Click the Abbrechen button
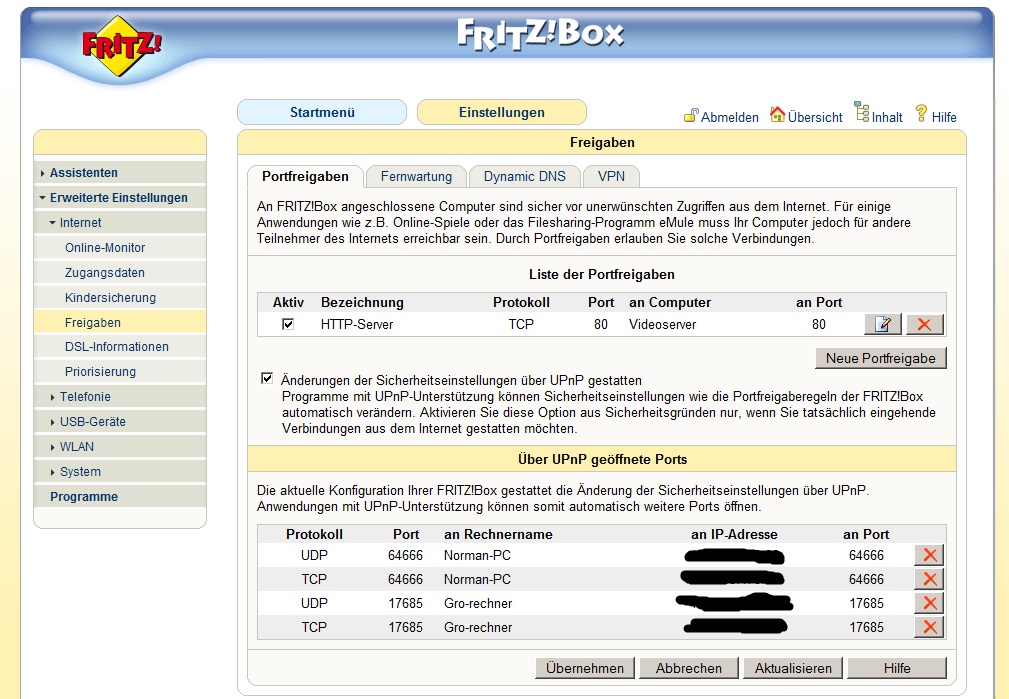 tap(689, 668)
